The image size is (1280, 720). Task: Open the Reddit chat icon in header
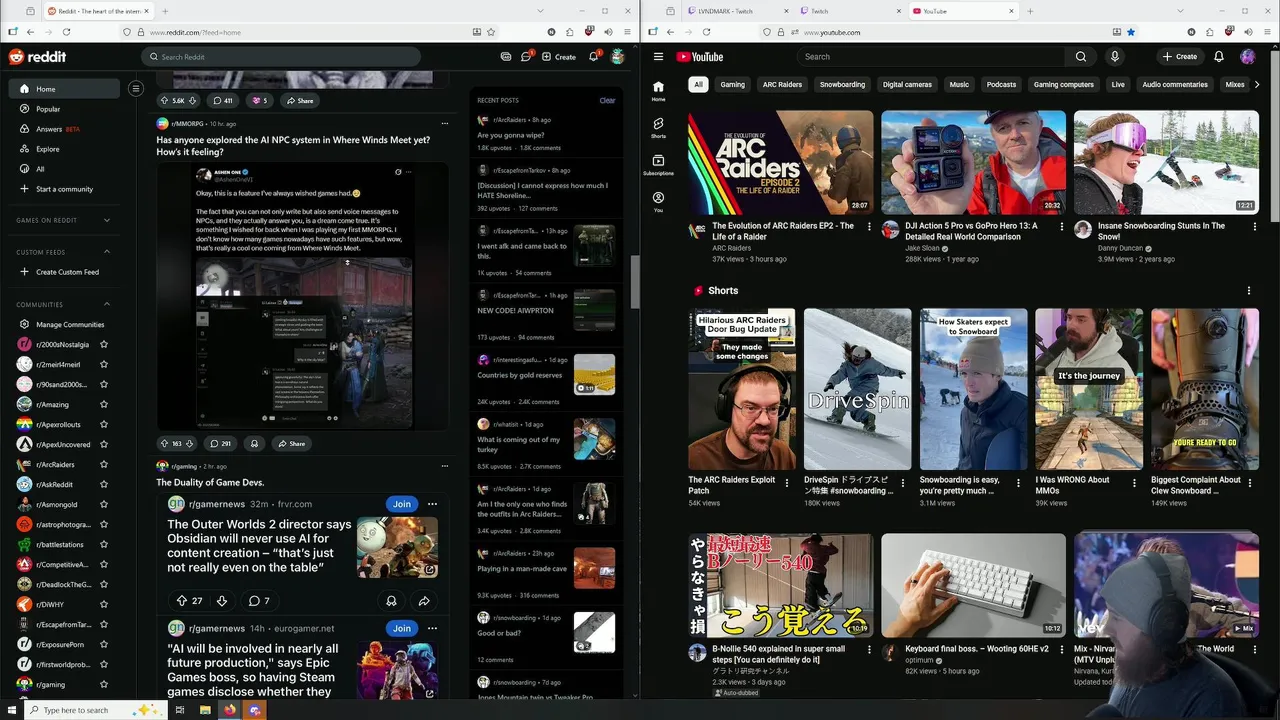coord(526,57)
